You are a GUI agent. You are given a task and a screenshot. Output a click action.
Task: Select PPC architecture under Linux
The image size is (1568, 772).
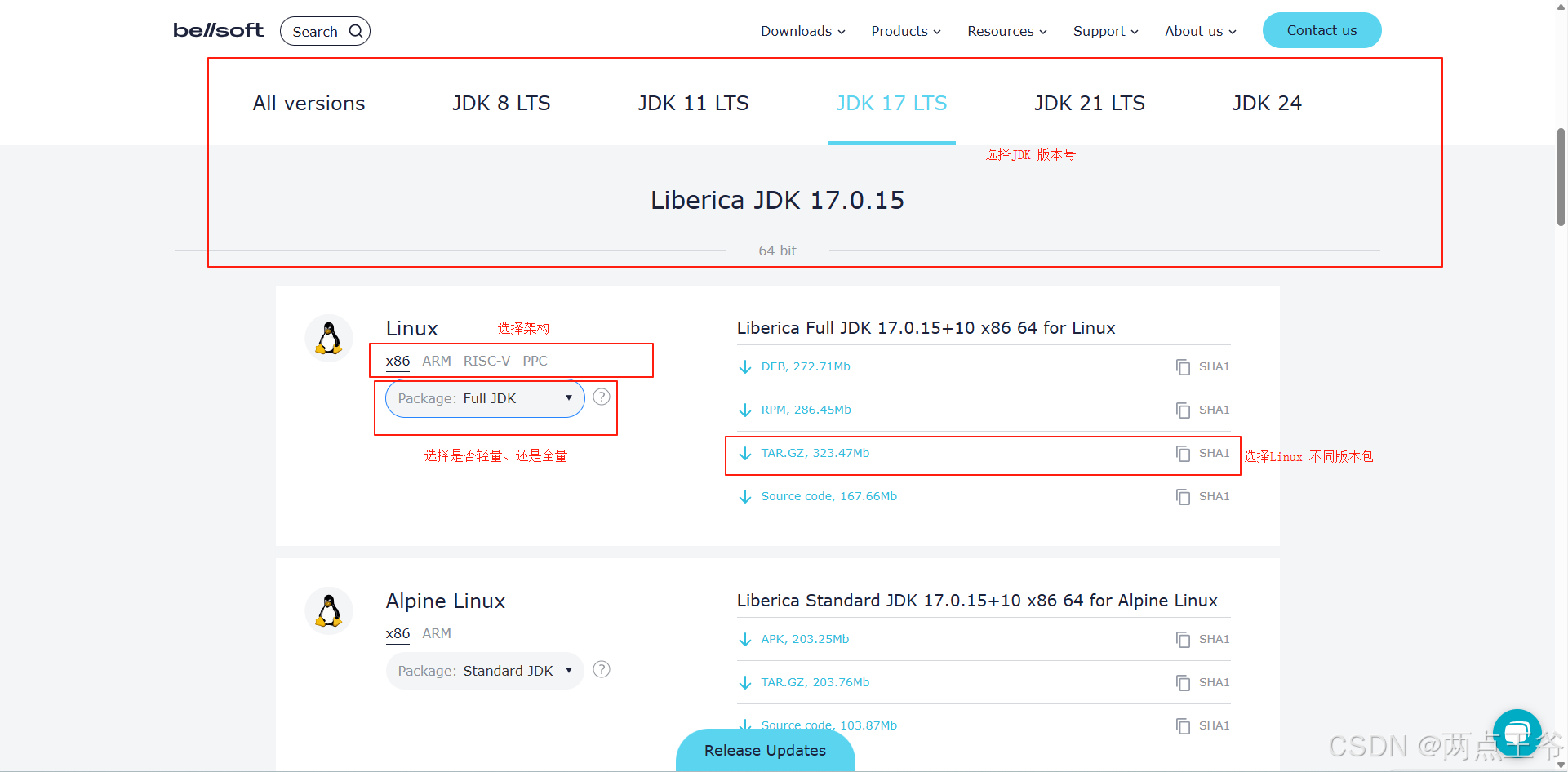coord(535,361)
